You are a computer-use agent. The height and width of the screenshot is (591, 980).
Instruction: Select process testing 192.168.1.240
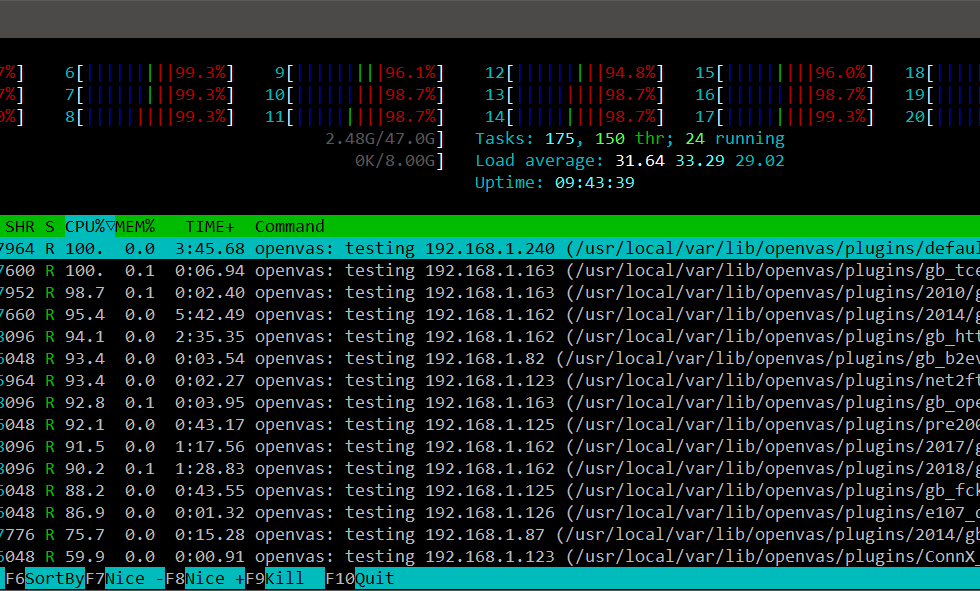coord(490,248)
